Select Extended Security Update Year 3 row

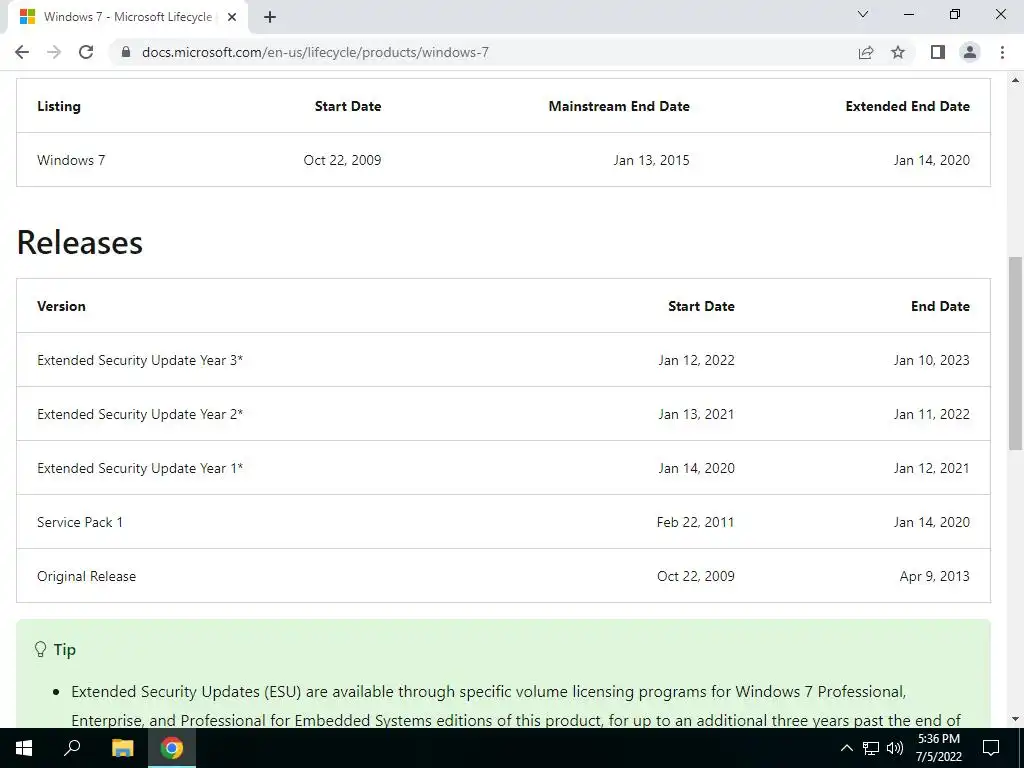[503, 360]
